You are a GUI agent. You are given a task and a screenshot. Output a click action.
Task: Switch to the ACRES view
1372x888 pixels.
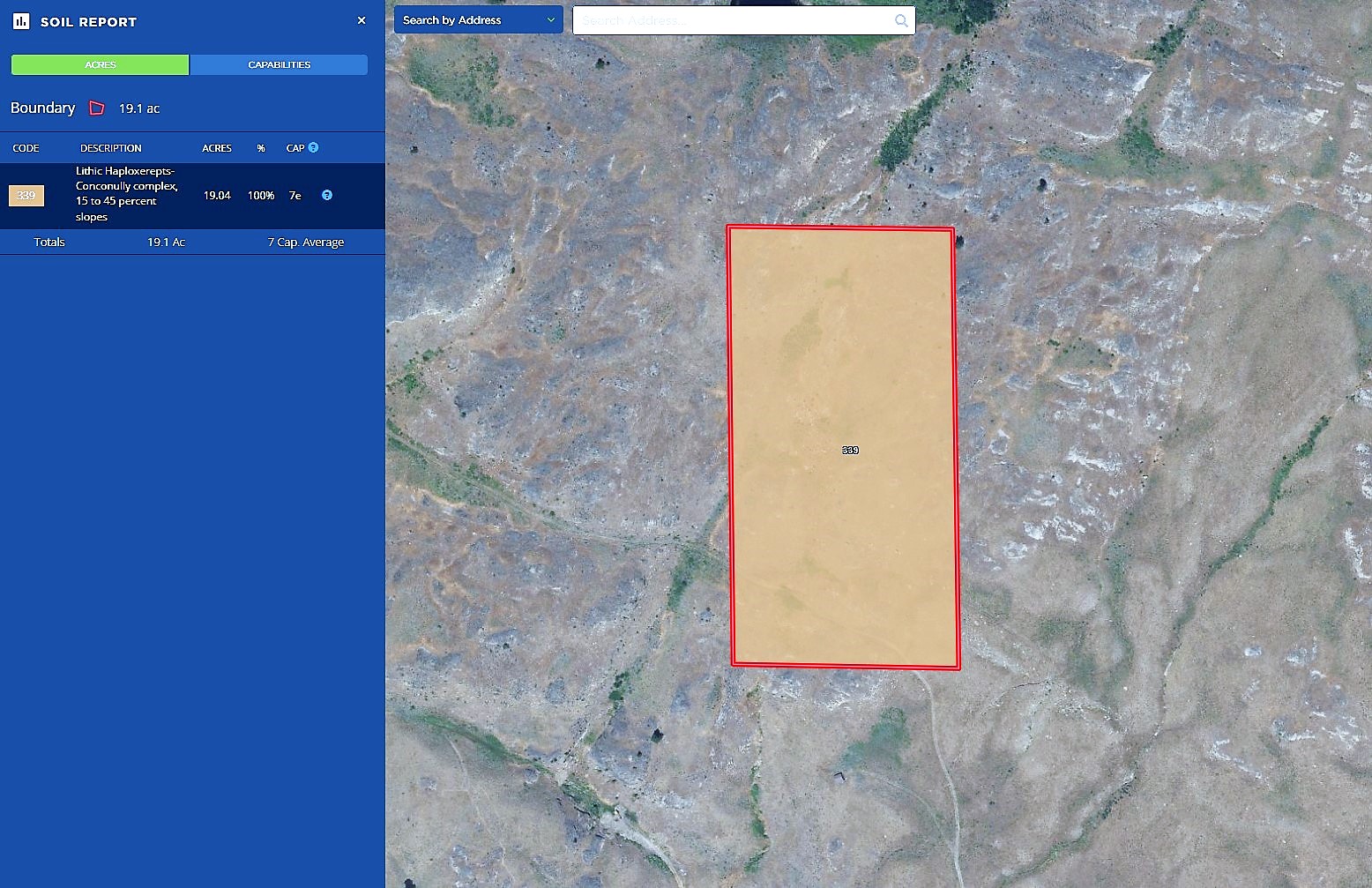101,64
